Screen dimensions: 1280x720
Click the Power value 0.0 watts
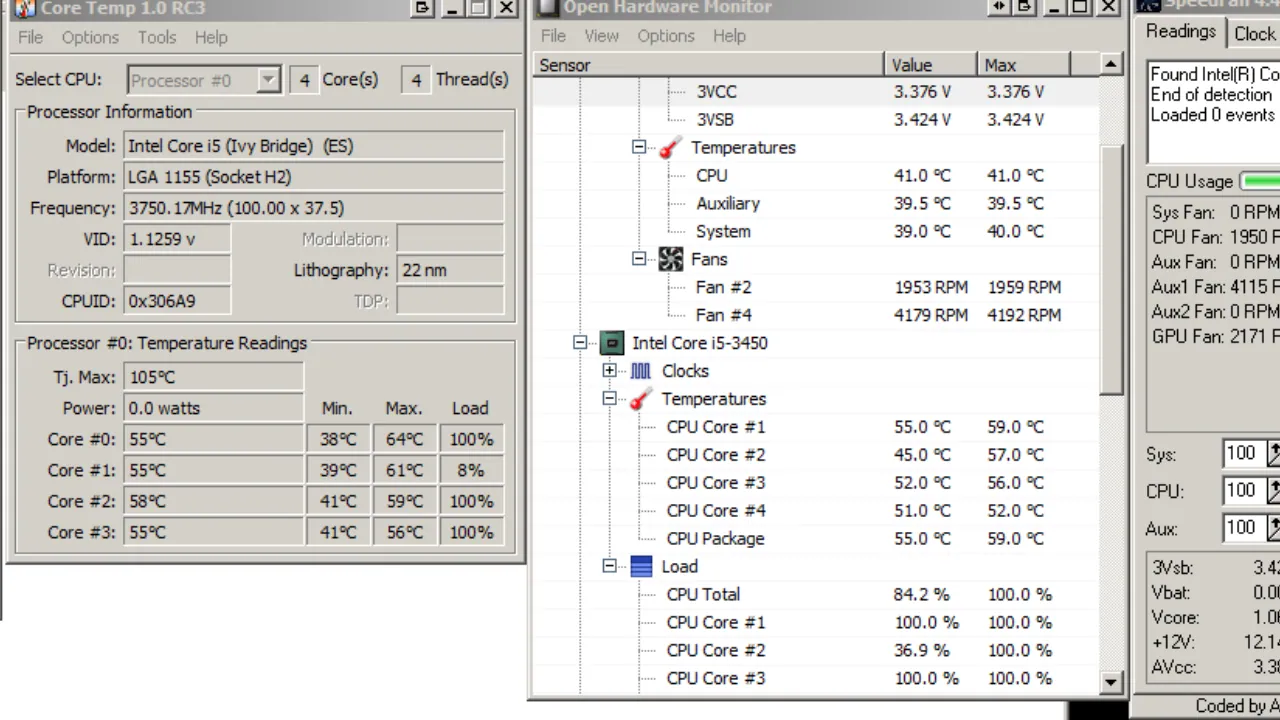coord(213,408)
